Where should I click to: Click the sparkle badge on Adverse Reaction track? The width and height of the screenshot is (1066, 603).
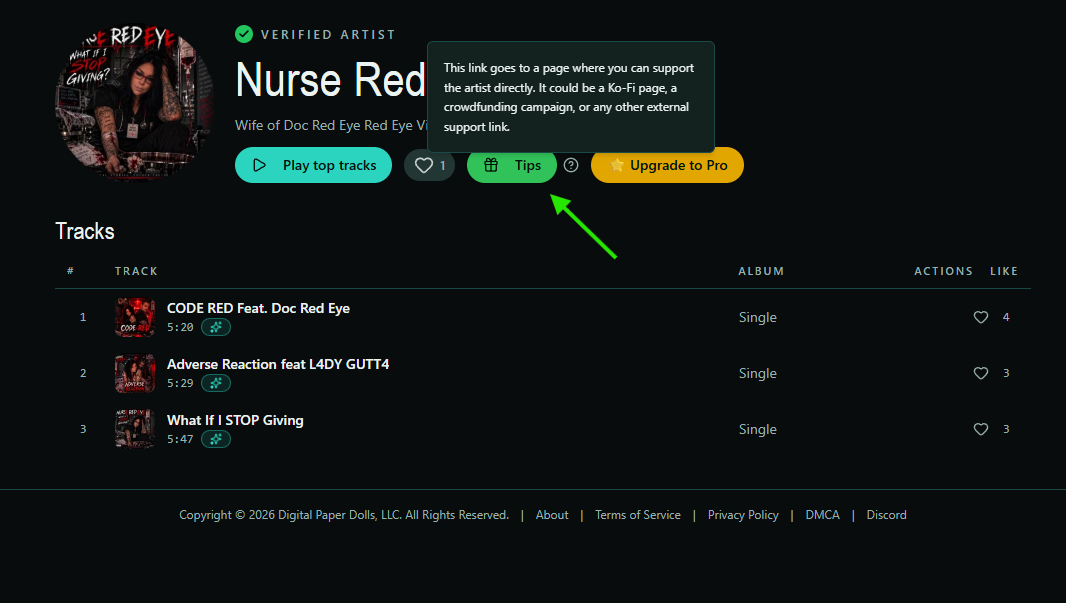tap(216, 383)
